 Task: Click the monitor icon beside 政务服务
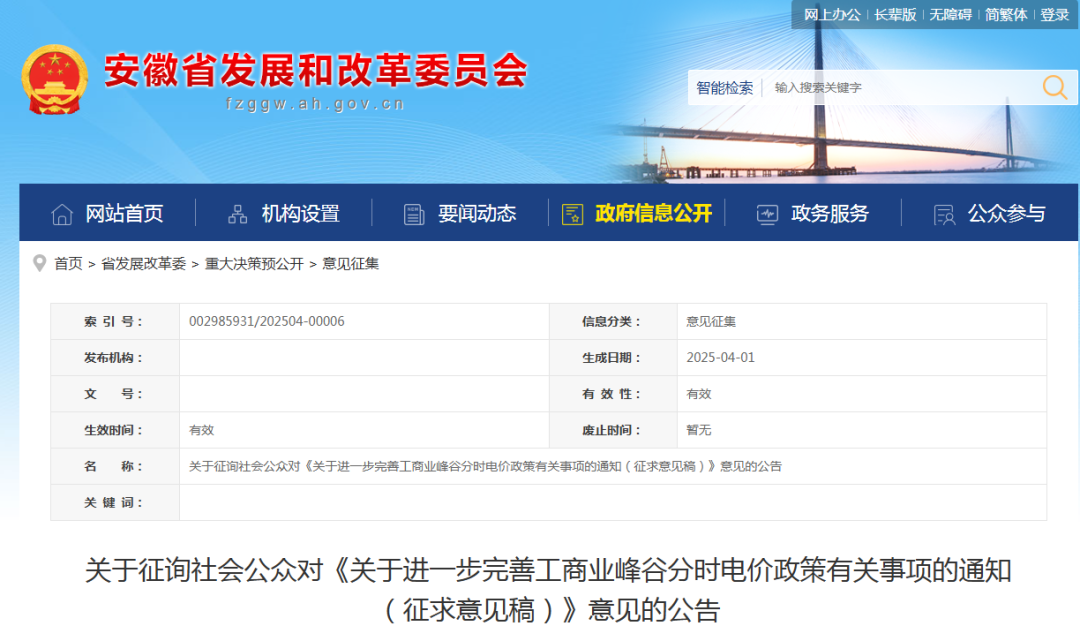click(767, 214)
